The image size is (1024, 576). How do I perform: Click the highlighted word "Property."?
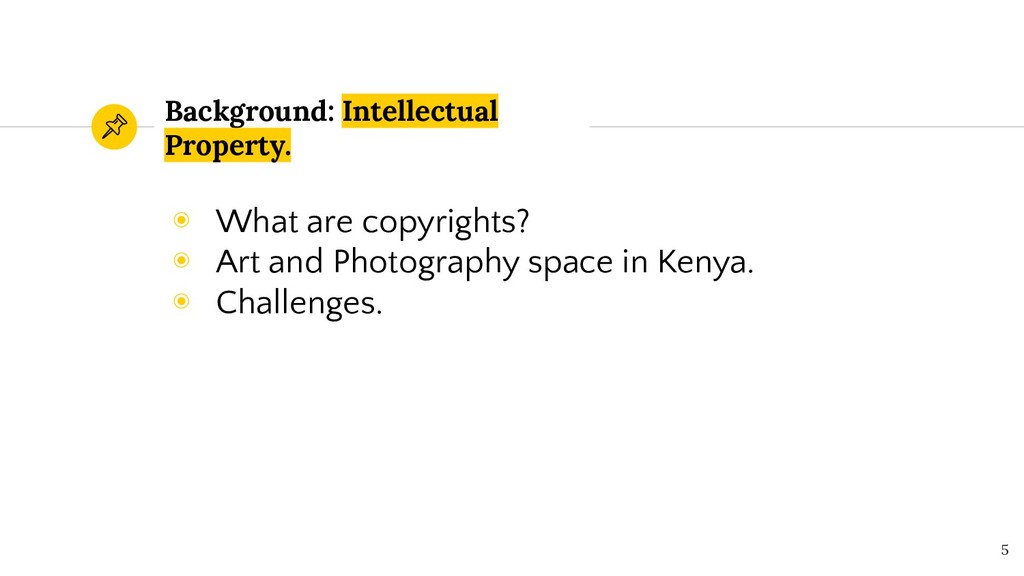click(x=227, y=146)
